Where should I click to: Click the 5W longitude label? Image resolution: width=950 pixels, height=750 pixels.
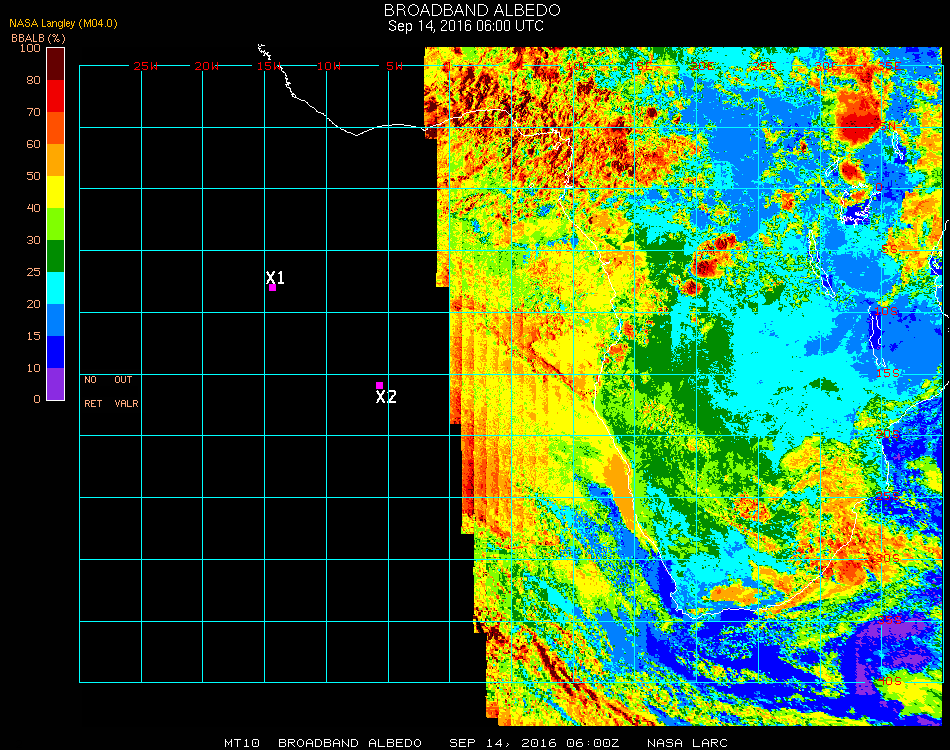tap(394, 66)
